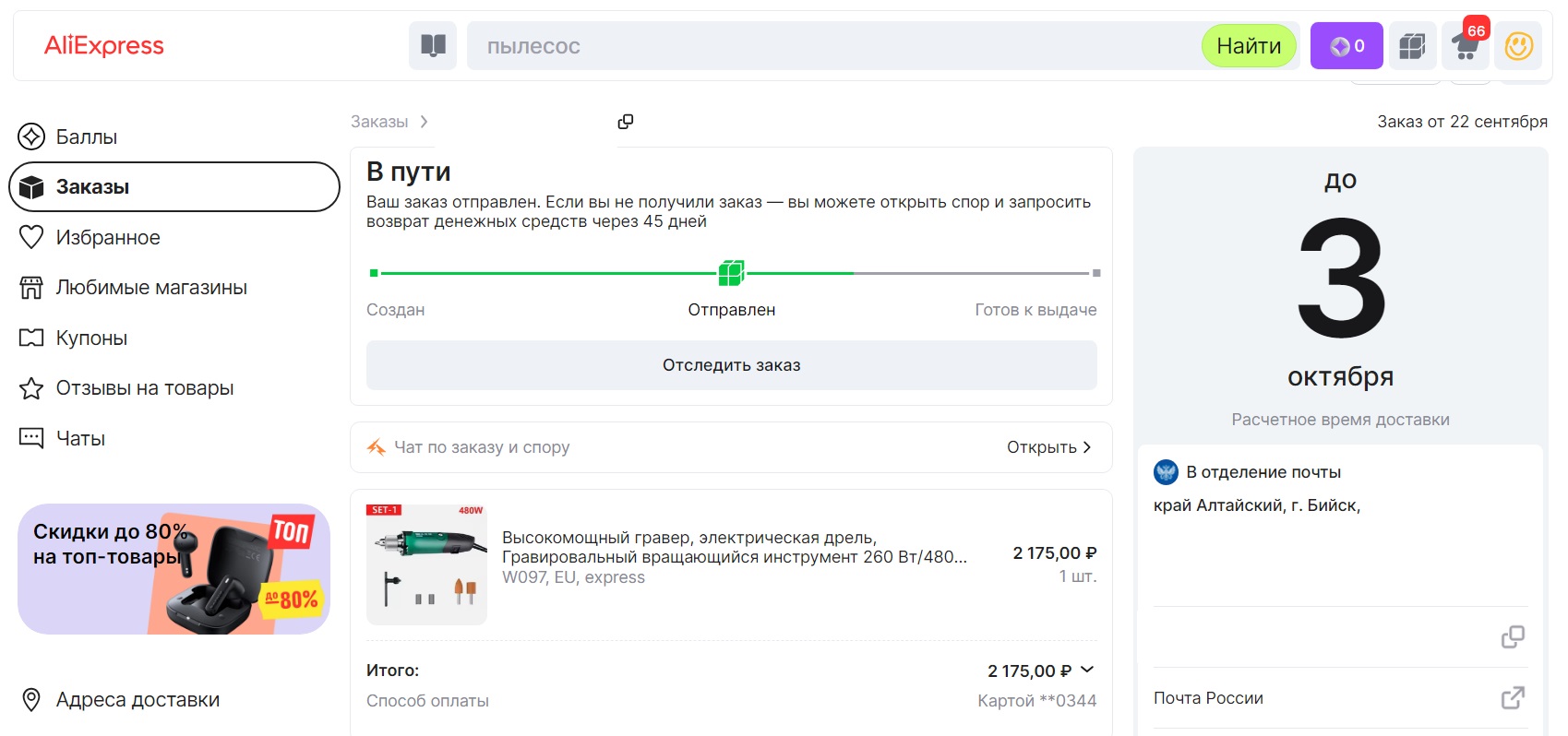Open Почта России external link icon

(x=1513, y=698)
